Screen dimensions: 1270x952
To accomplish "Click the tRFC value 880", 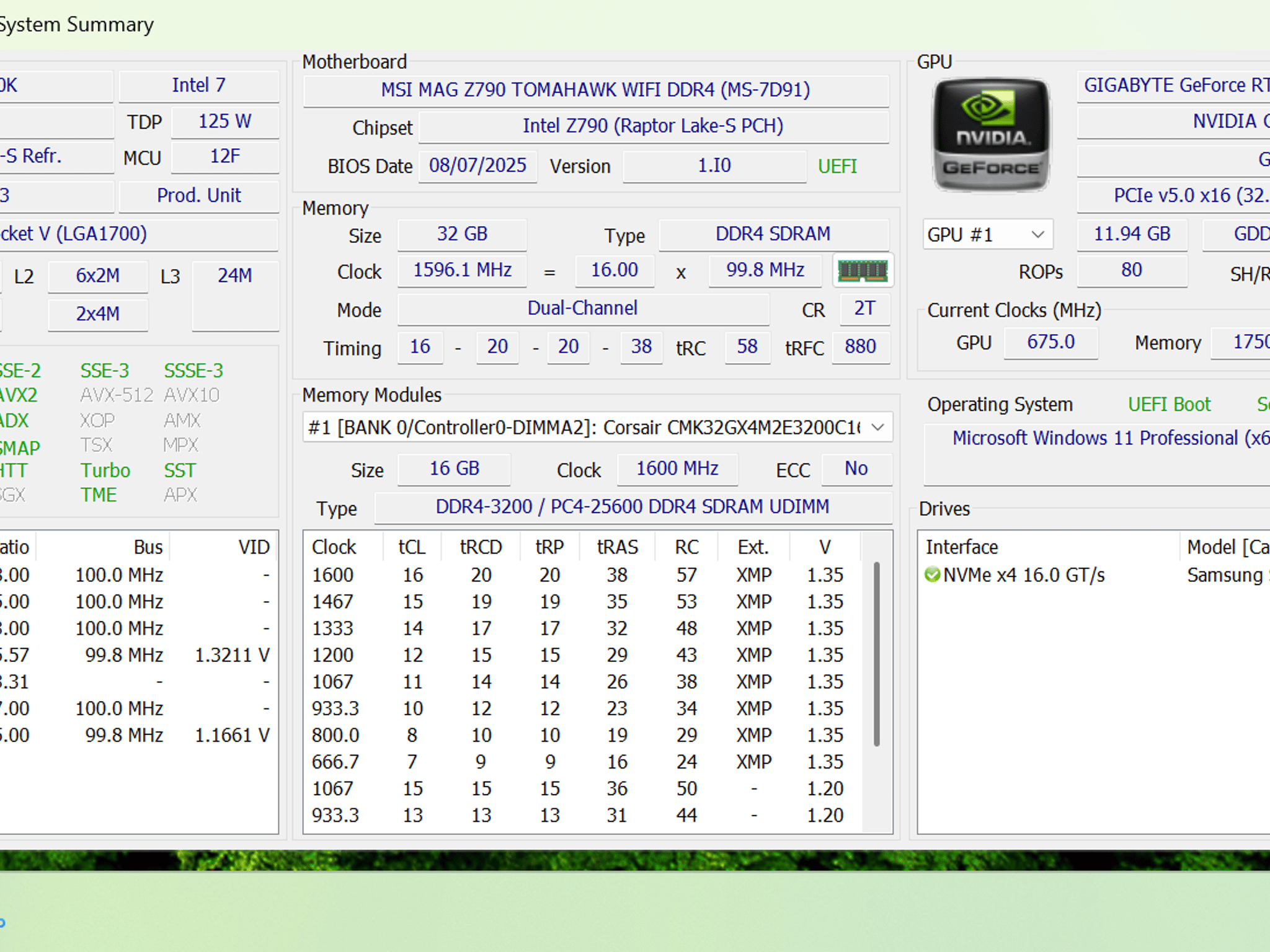I will [861, 347].
